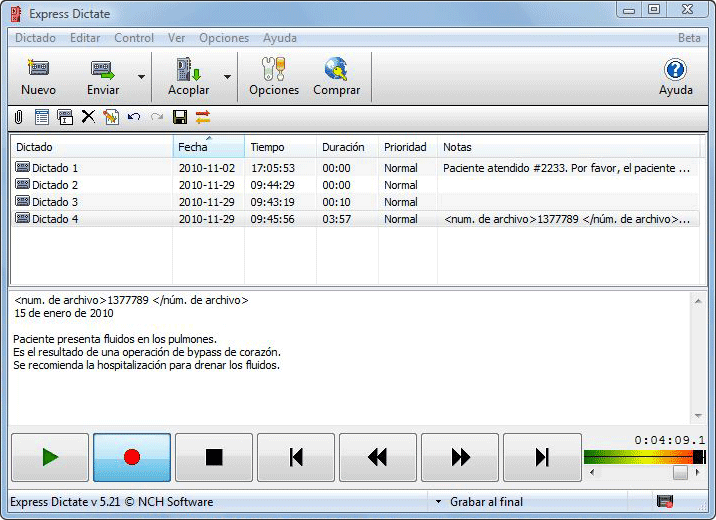
Task: Jump to end of dictation
Action: click(542, 457)
